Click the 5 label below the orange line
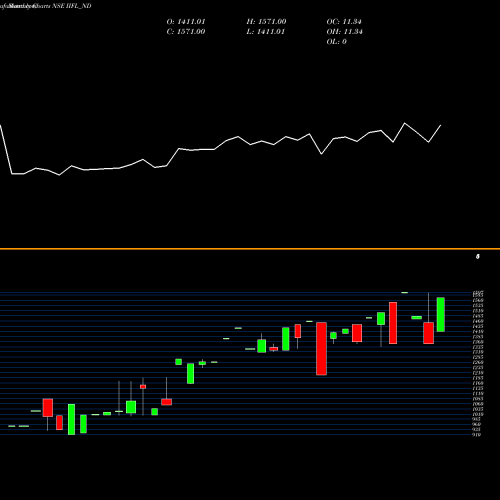This screenshot has height=500, width=500. click(x=478, y=257)
